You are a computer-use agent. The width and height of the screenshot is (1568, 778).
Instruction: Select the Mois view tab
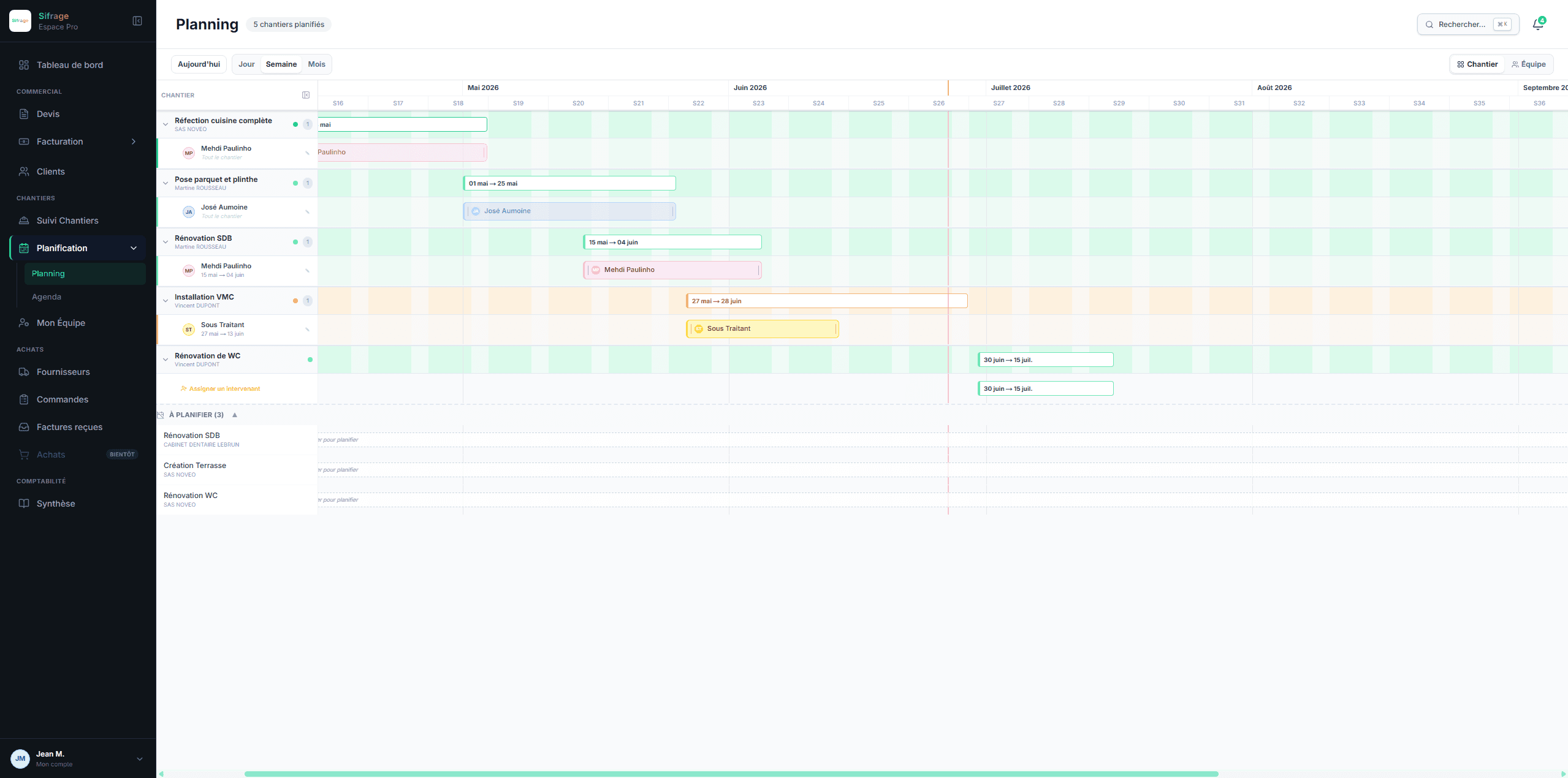pos(317,64)
